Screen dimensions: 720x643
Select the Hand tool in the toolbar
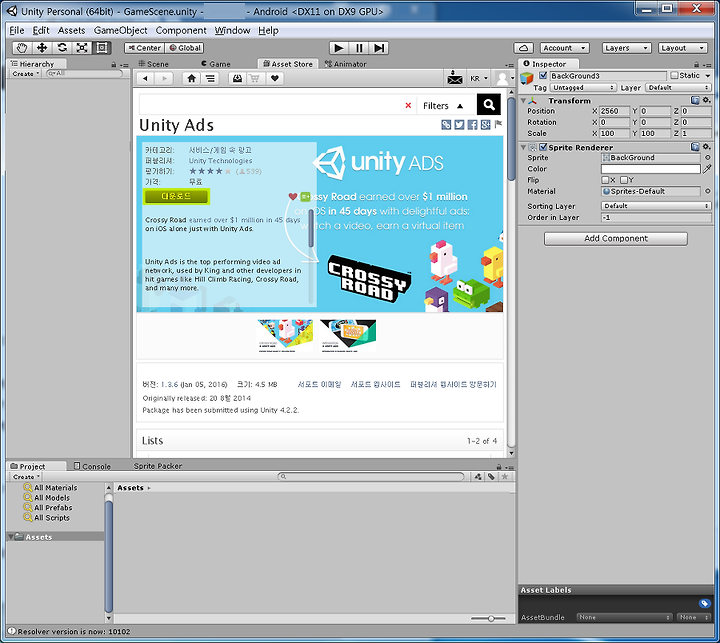tap(22, 48)
